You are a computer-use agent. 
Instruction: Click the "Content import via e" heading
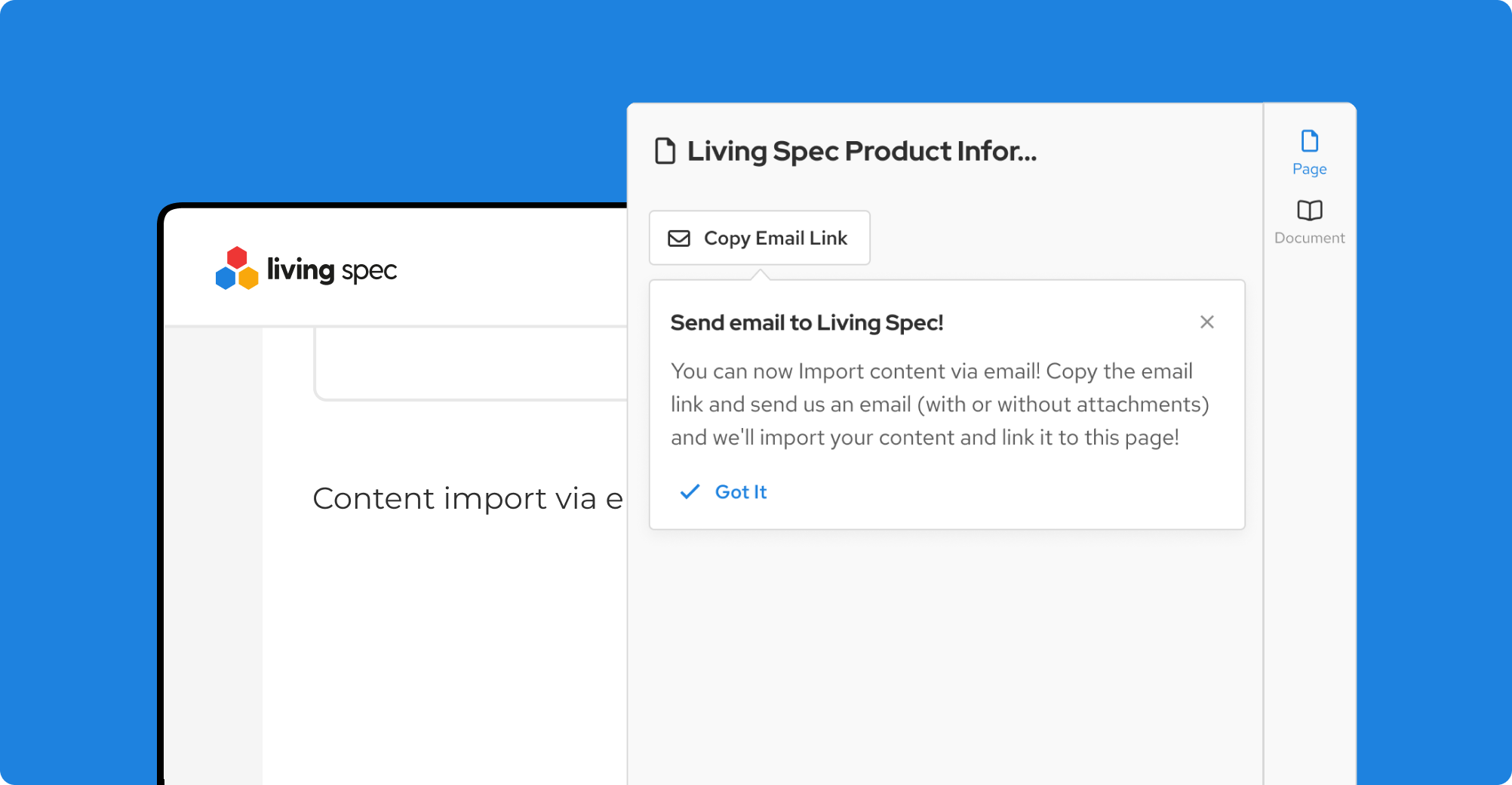pos(468,499)
